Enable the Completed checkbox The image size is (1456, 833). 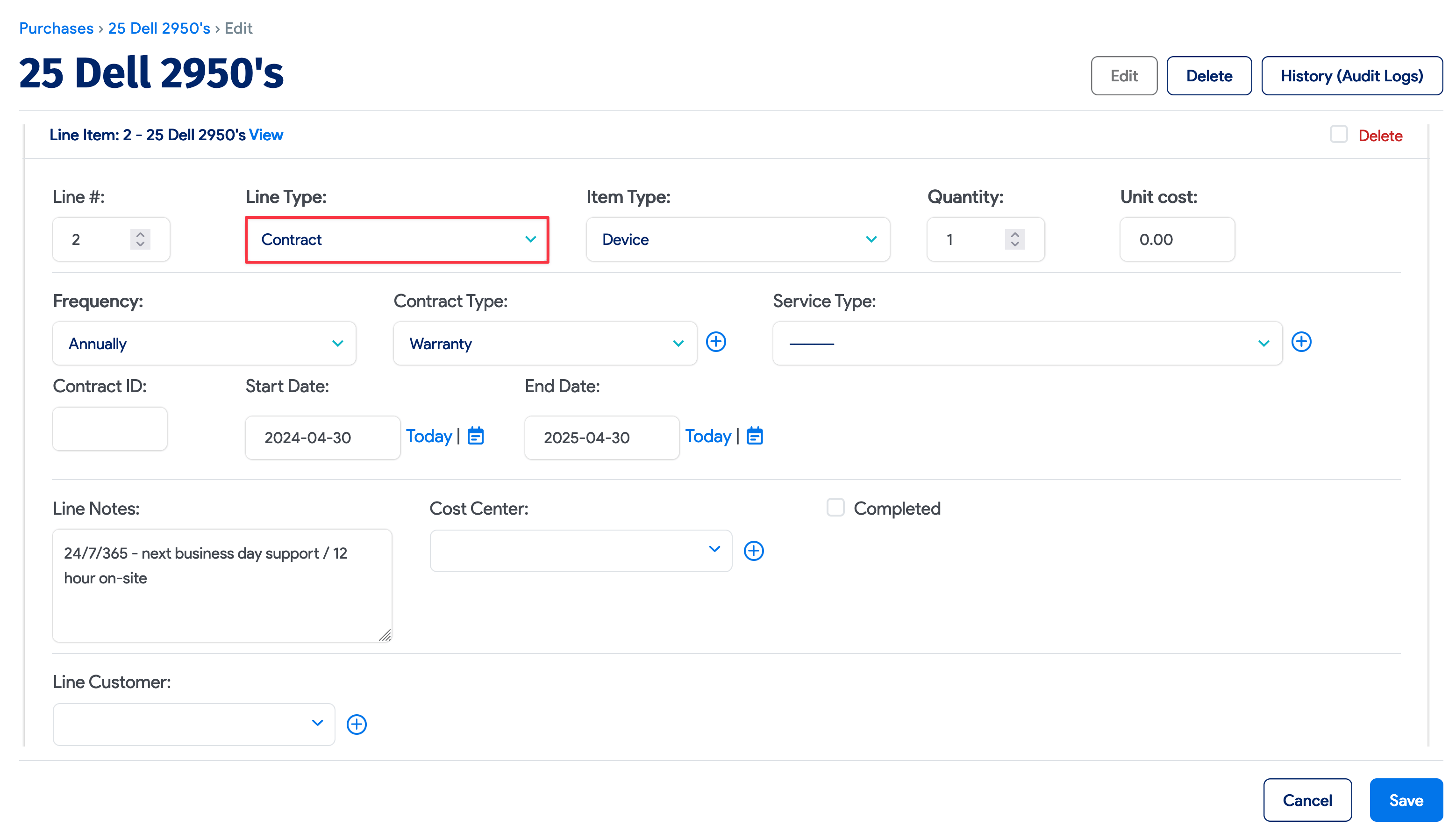[x=835, y=508]
